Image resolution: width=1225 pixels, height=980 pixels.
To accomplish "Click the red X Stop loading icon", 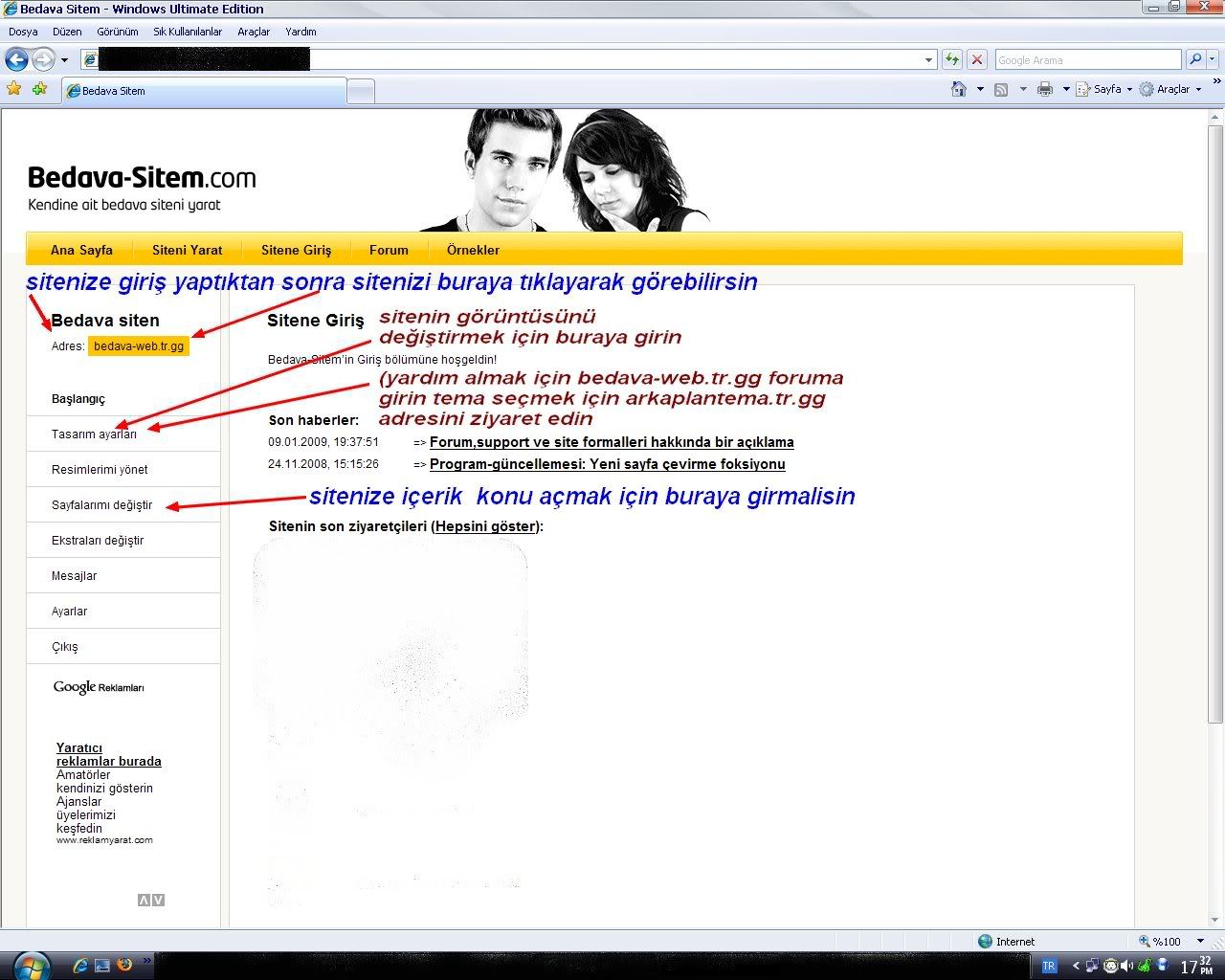I will (x=976, y=59).
